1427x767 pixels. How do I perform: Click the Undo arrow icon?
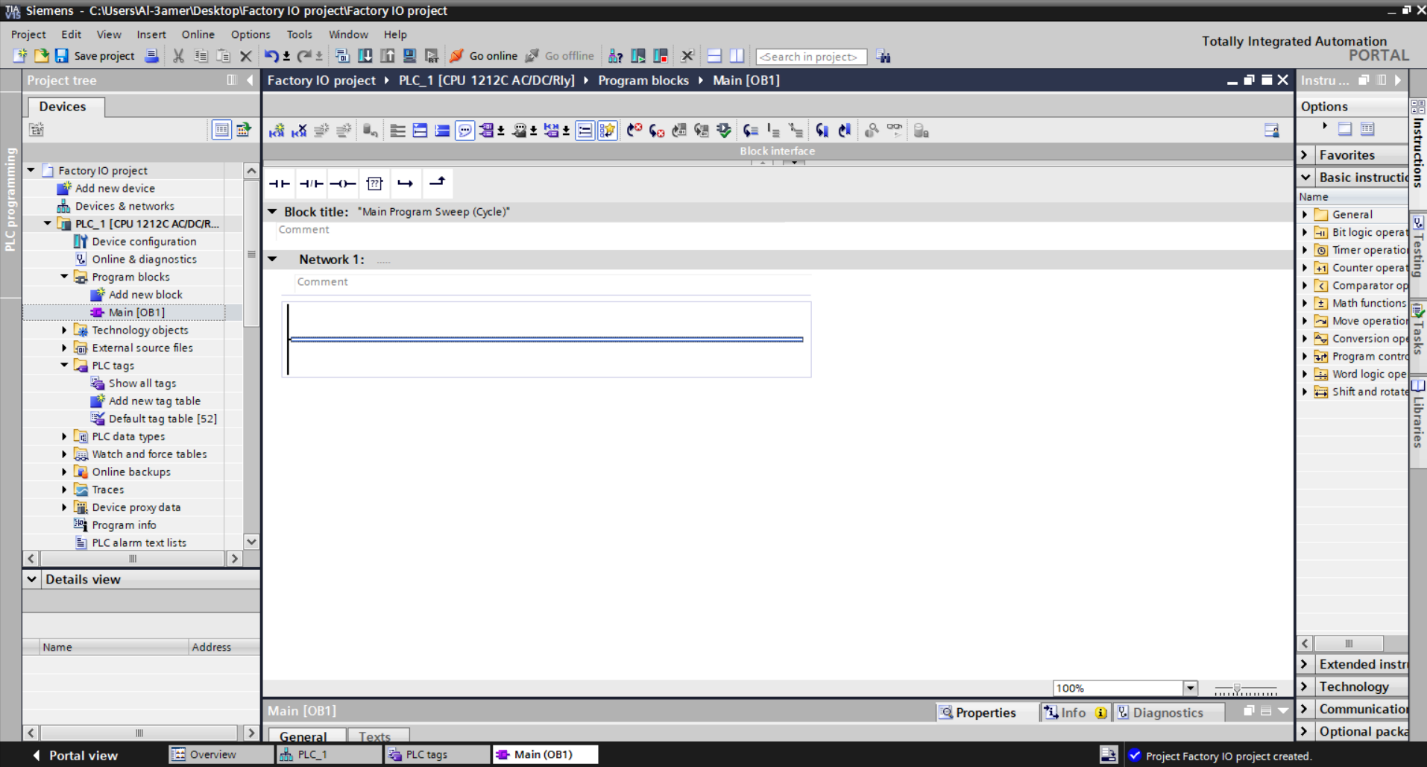272,56
